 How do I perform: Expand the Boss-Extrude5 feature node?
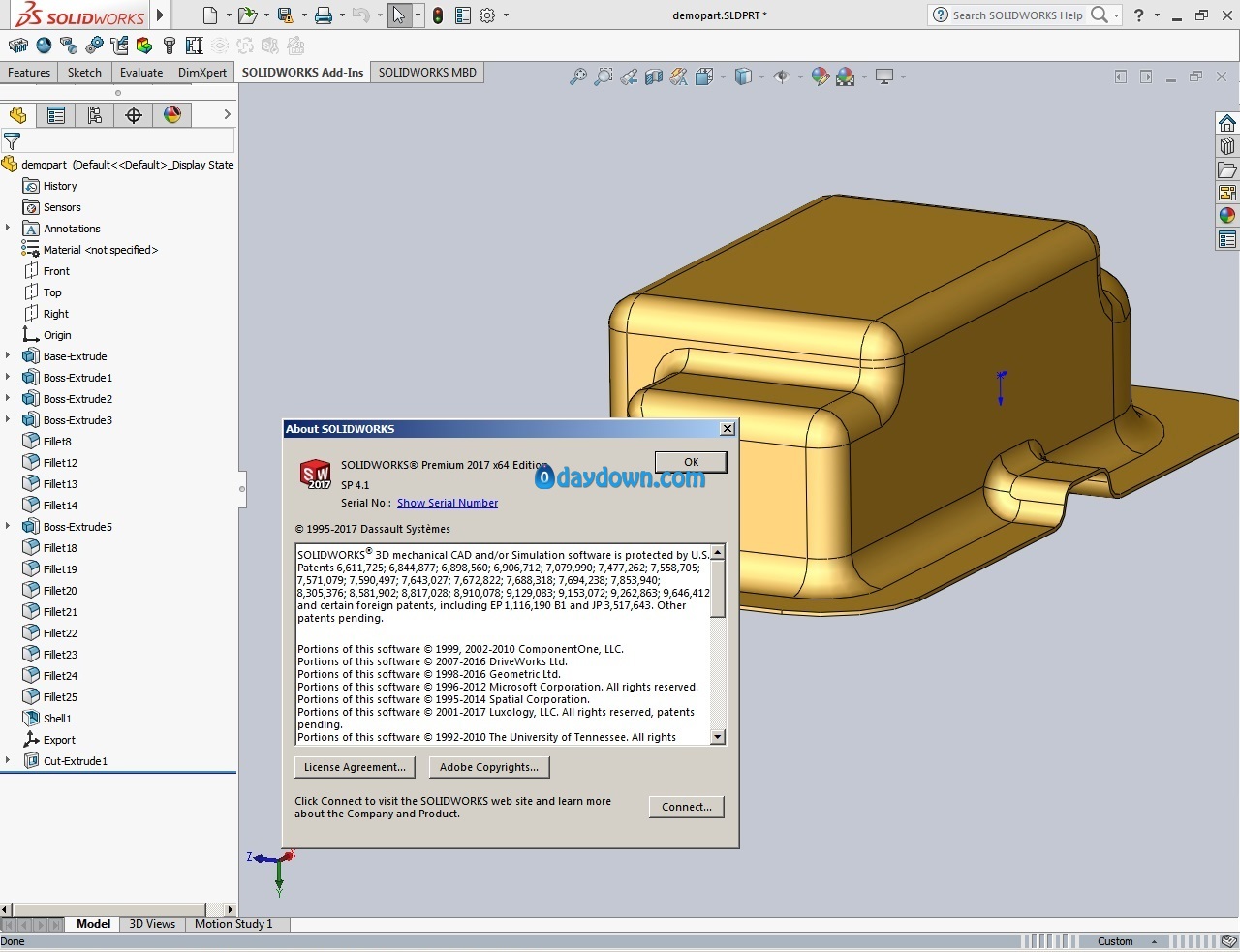[x=8, y=527]
